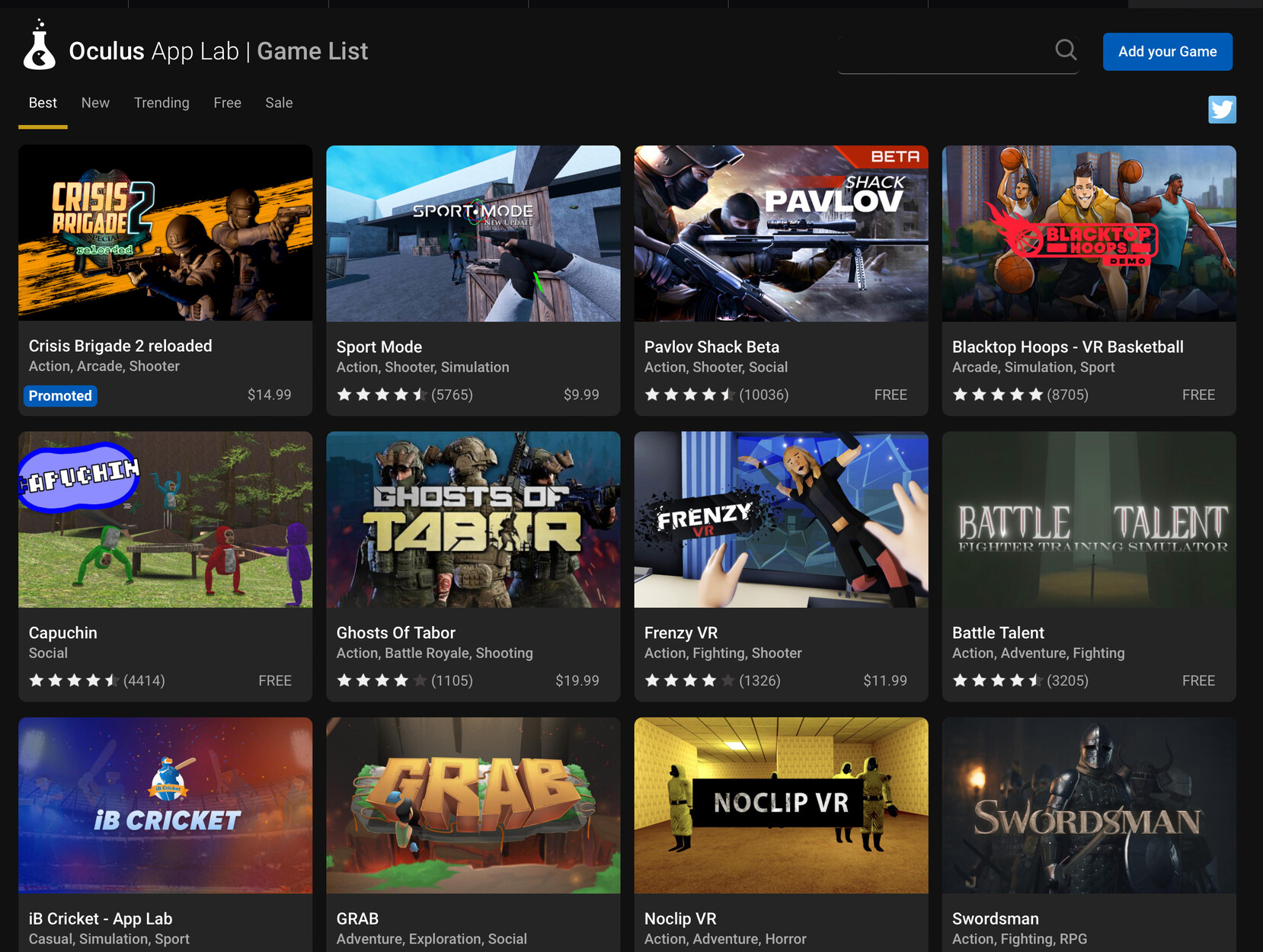The image size is (1263, 952).
Task: Click Action, Adventure, Horror genre text
Action: click(x=724, y=939)
